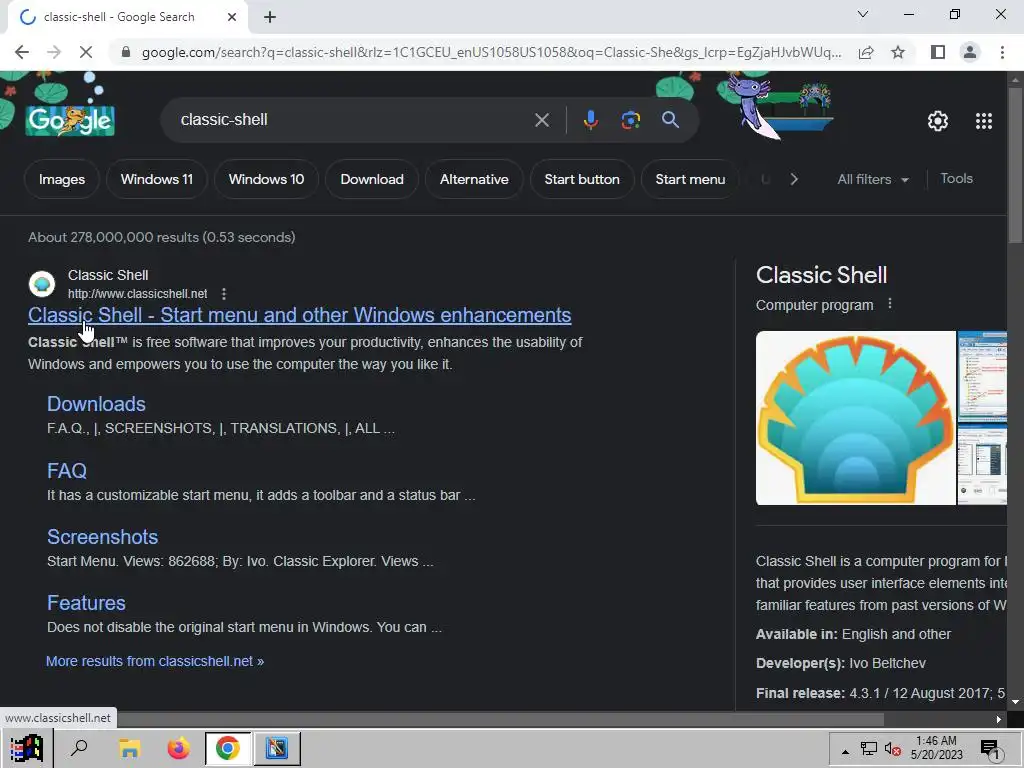This screenshot has width=1024, height=768.
Task: Open the last taskbar app icon
Action: (x=277, y=748)
